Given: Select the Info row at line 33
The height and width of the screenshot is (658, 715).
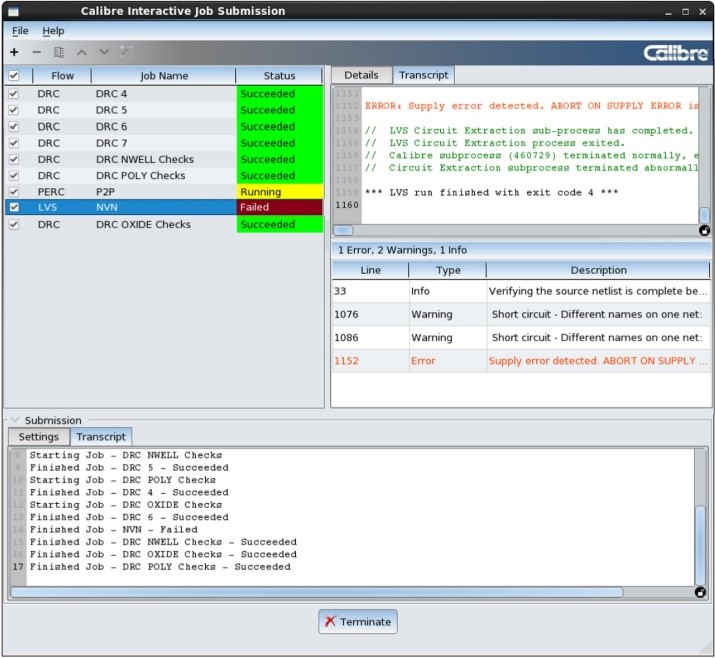Looking at the screenshot, I should (x=521, y=291).
